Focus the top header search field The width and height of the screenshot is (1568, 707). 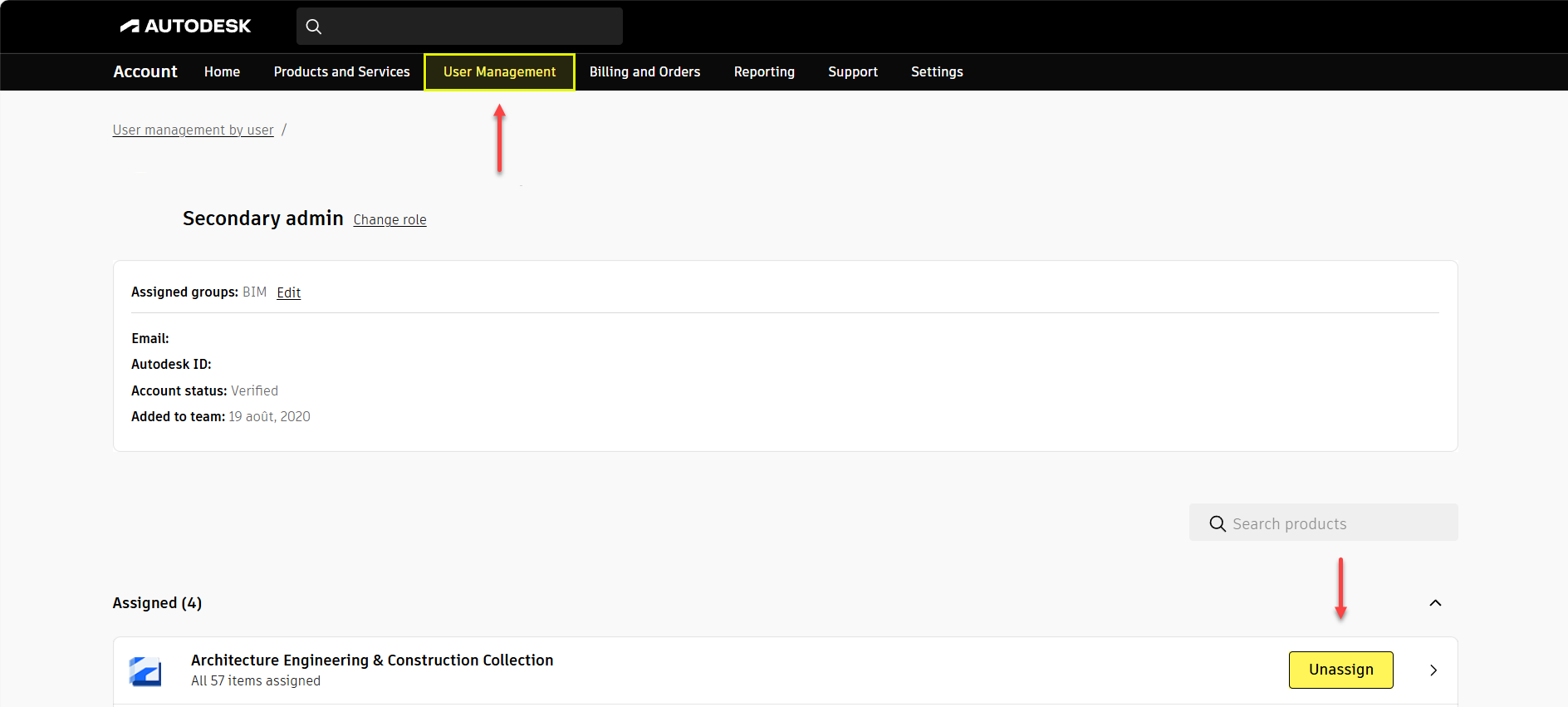point(459,27)
